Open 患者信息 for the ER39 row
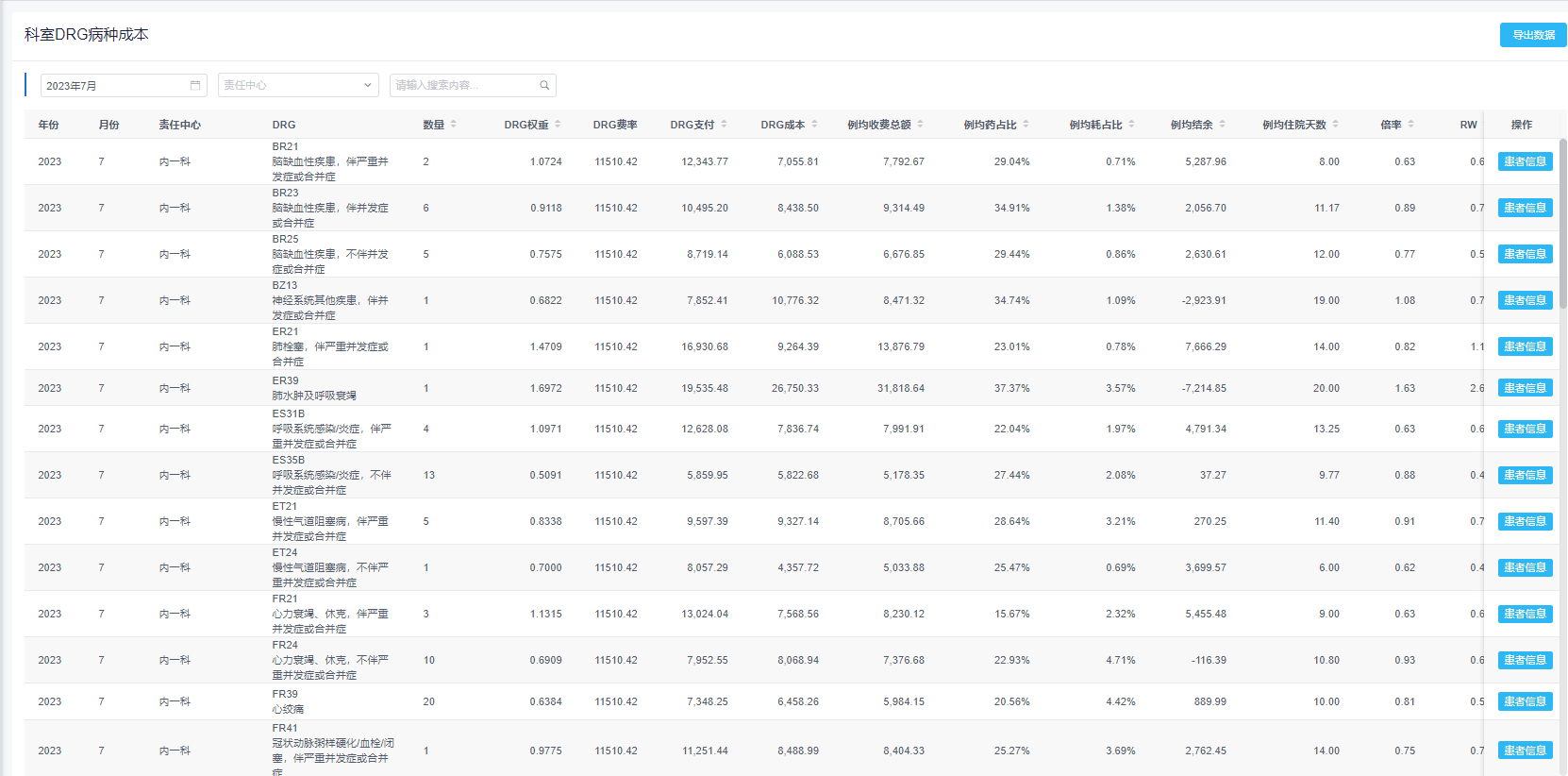 (x=1525, y=388)
